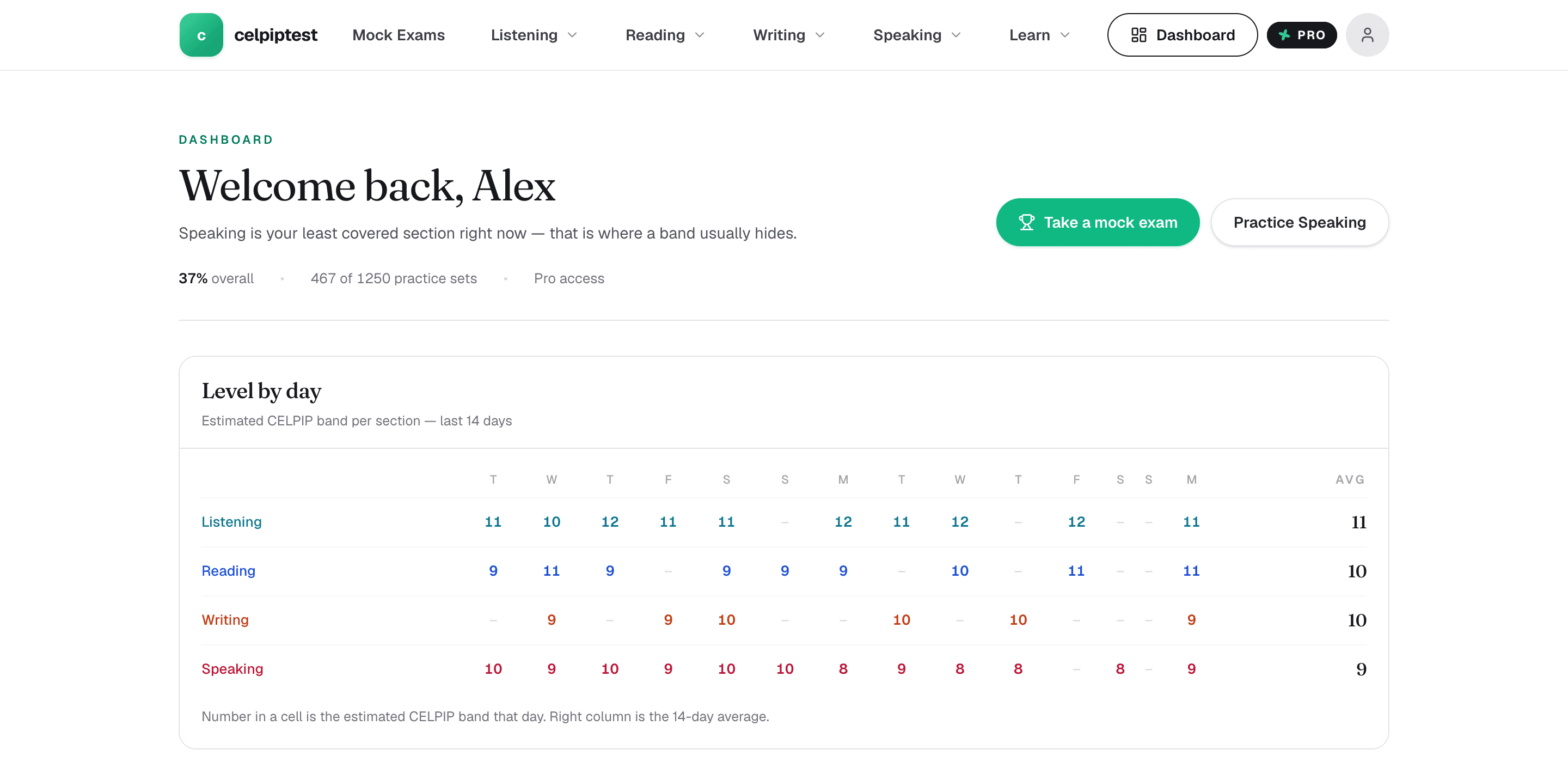Click the Welcome back, Alex heading
The width and height of the screenshot is (1568, 768).
click(x=367, y=186)
